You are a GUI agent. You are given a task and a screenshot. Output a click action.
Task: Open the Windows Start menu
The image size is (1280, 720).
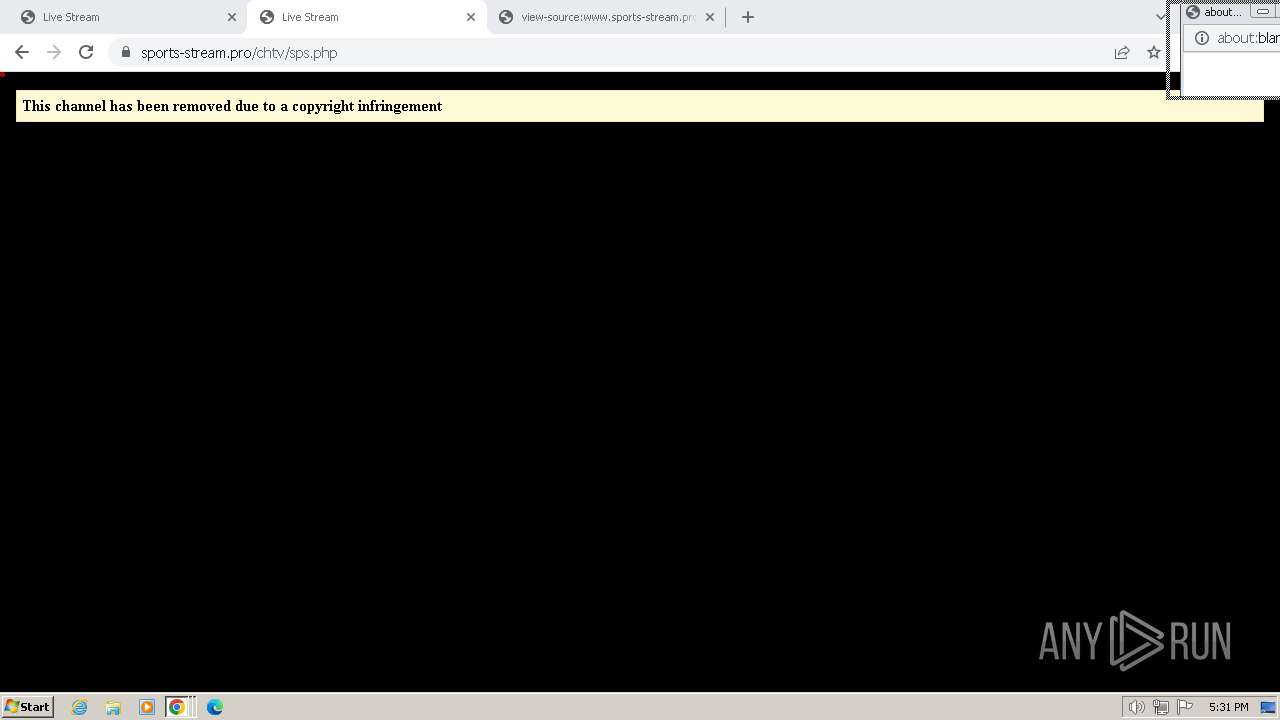click(x=27, y=706)
